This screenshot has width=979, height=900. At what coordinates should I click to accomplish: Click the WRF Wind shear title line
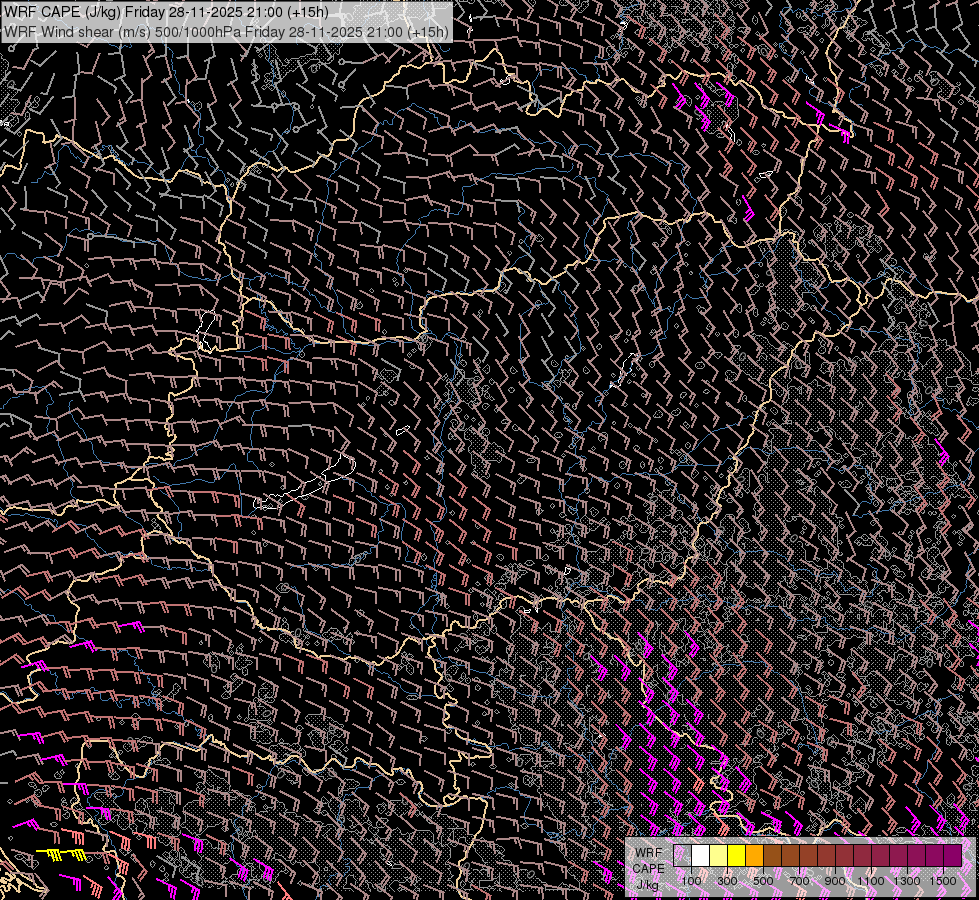[226, 31]
